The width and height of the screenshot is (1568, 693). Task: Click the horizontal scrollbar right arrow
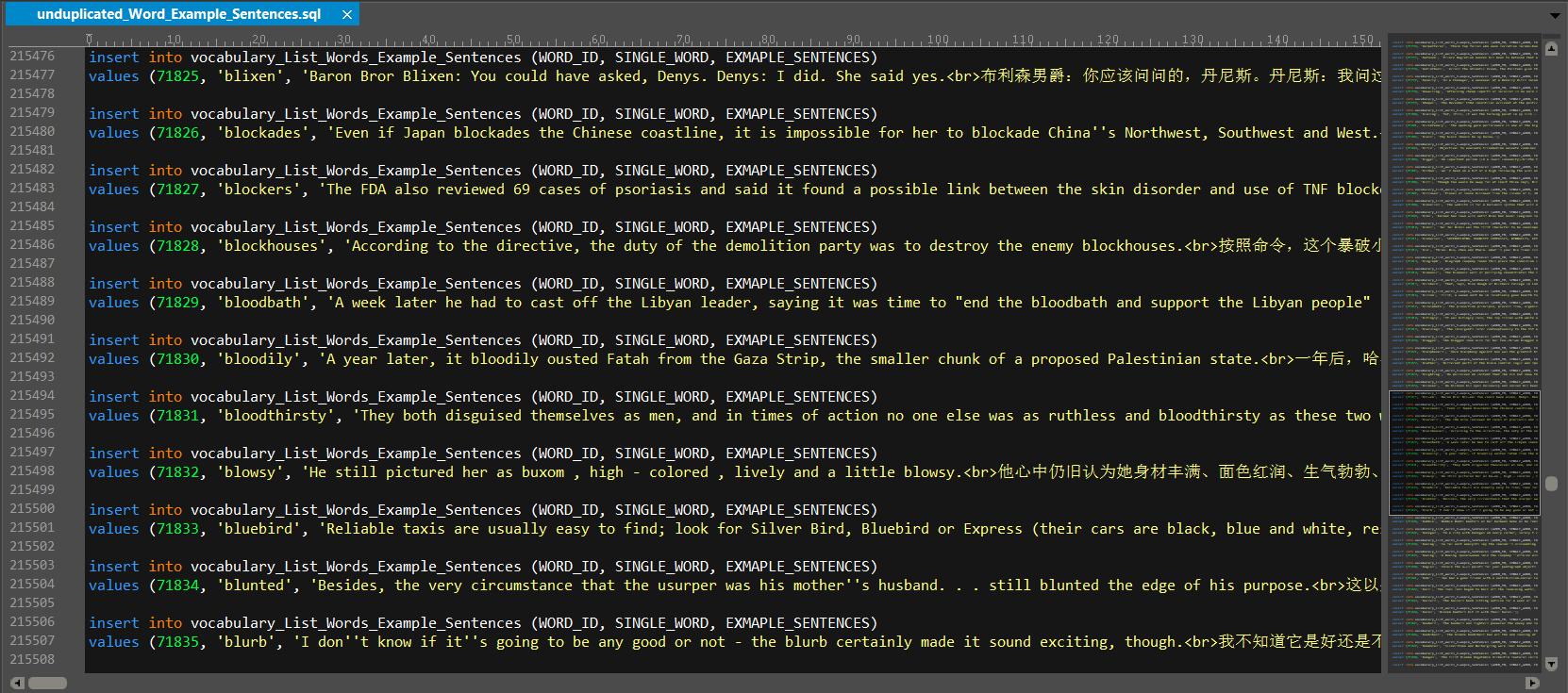tap(1532, 683)
